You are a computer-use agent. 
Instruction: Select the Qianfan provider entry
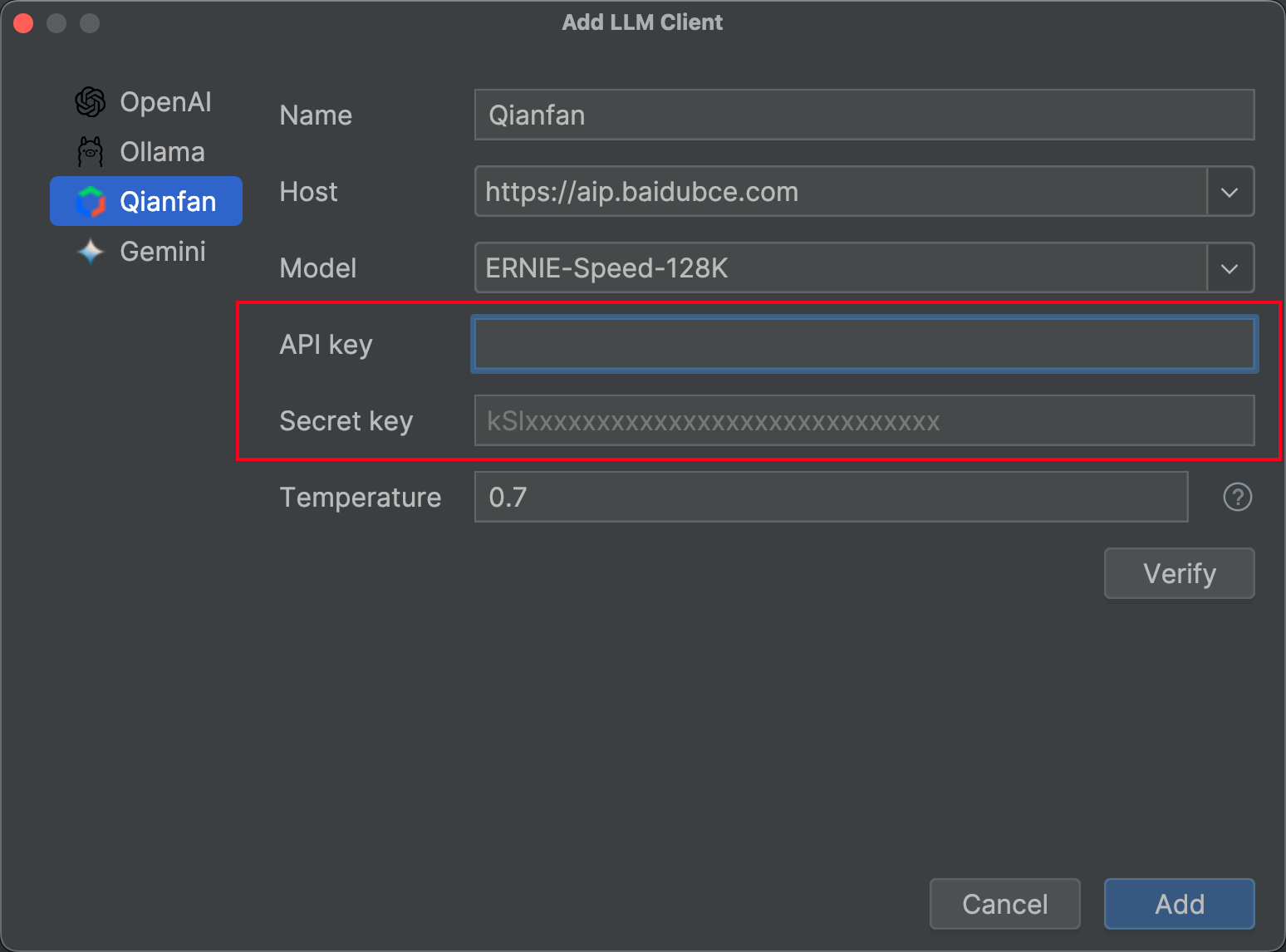(x=146, y=201)
